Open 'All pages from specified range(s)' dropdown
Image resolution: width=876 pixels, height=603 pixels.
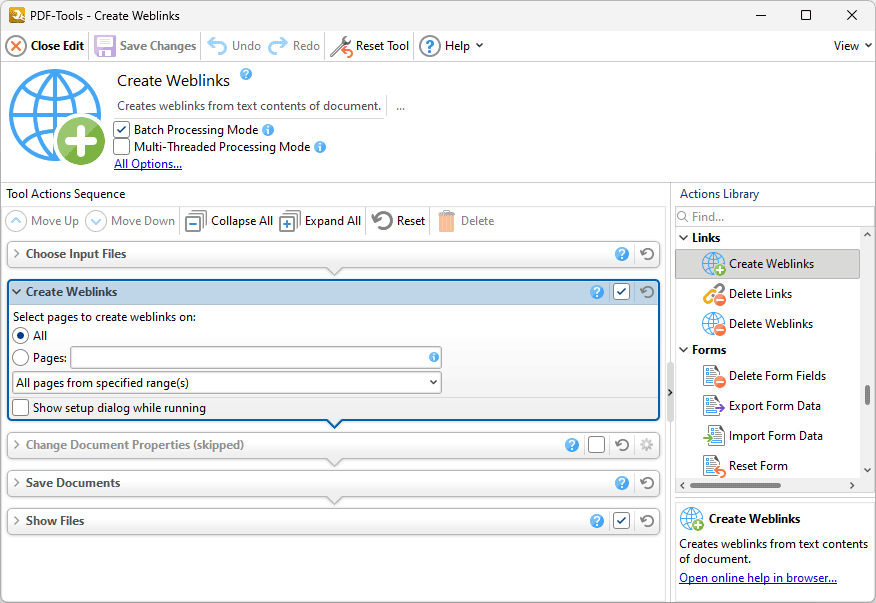point(226,383)
